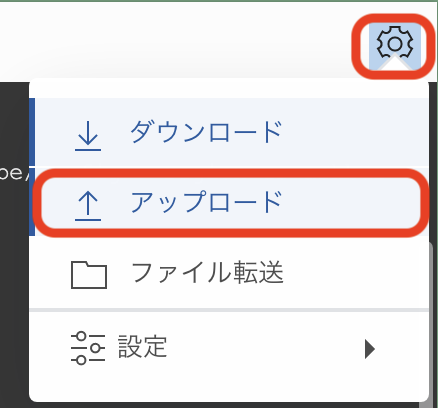438x408 pixels.
Task: Click blank strip above ダウンロード in dropdown
Action: pyautogui.click(x=229, y=89)
